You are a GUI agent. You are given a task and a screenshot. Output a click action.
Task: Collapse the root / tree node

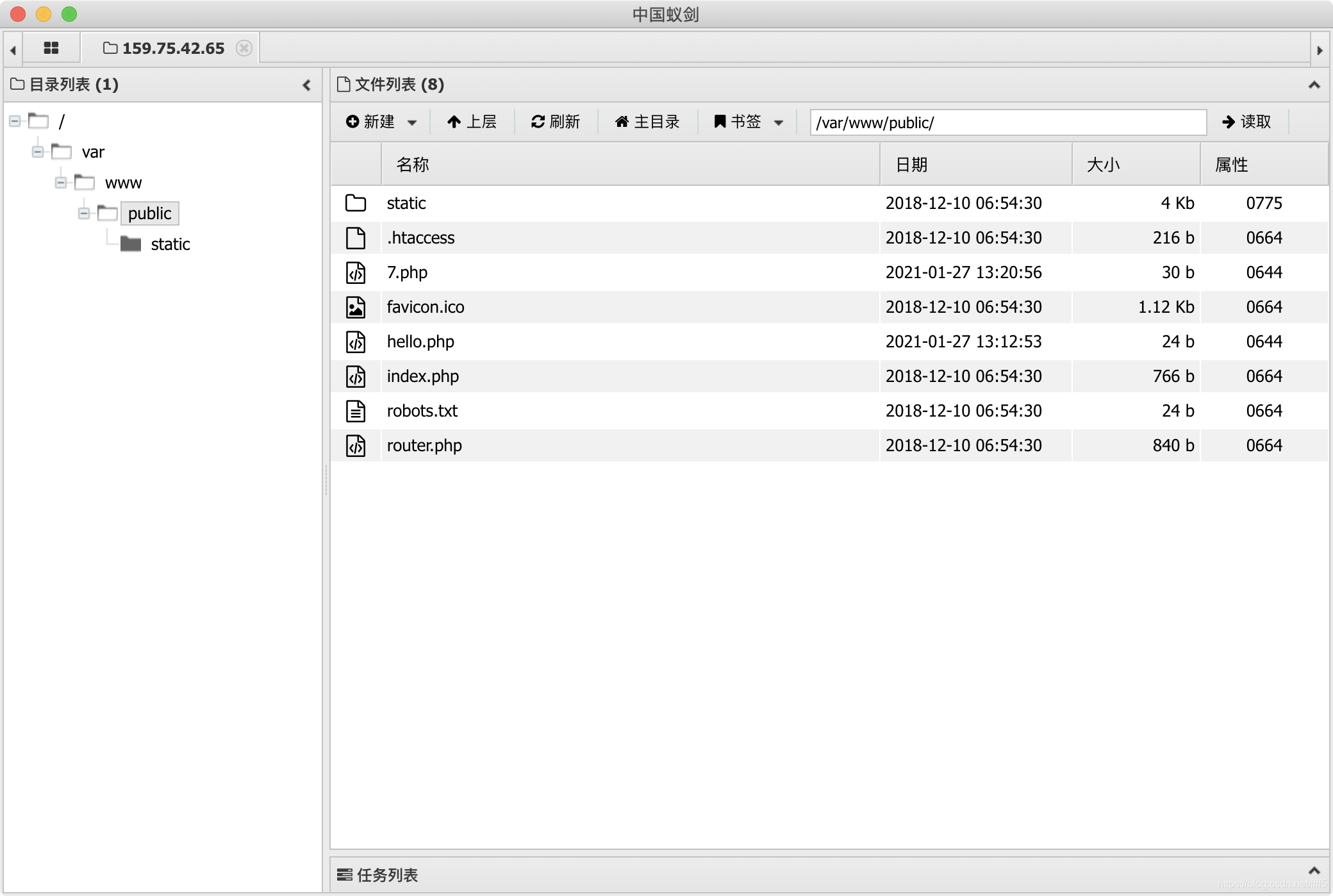[x=15, y=121]
